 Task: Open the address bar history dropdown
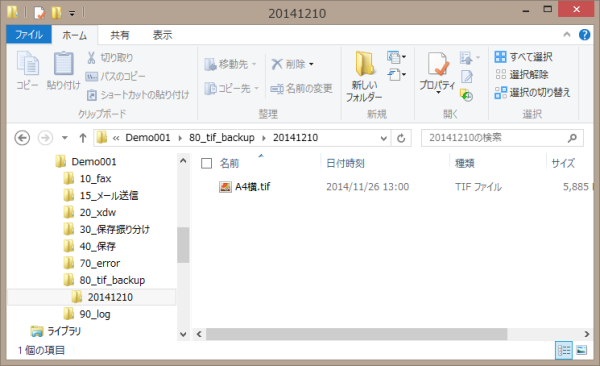click(x=383, y=138)
